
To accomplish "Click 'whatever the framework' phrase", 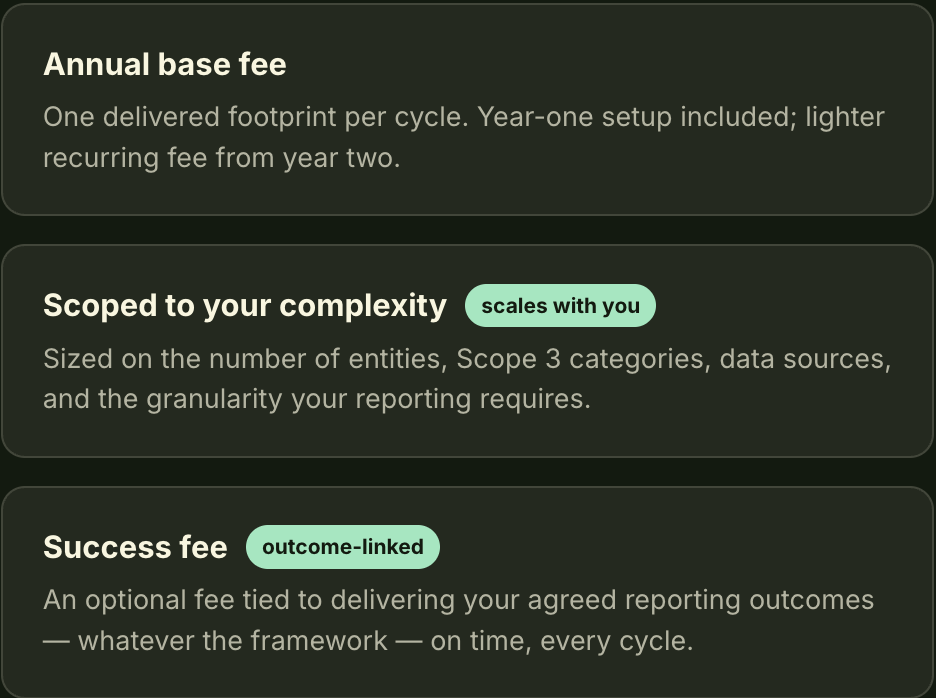I will (x=233, y=641).
